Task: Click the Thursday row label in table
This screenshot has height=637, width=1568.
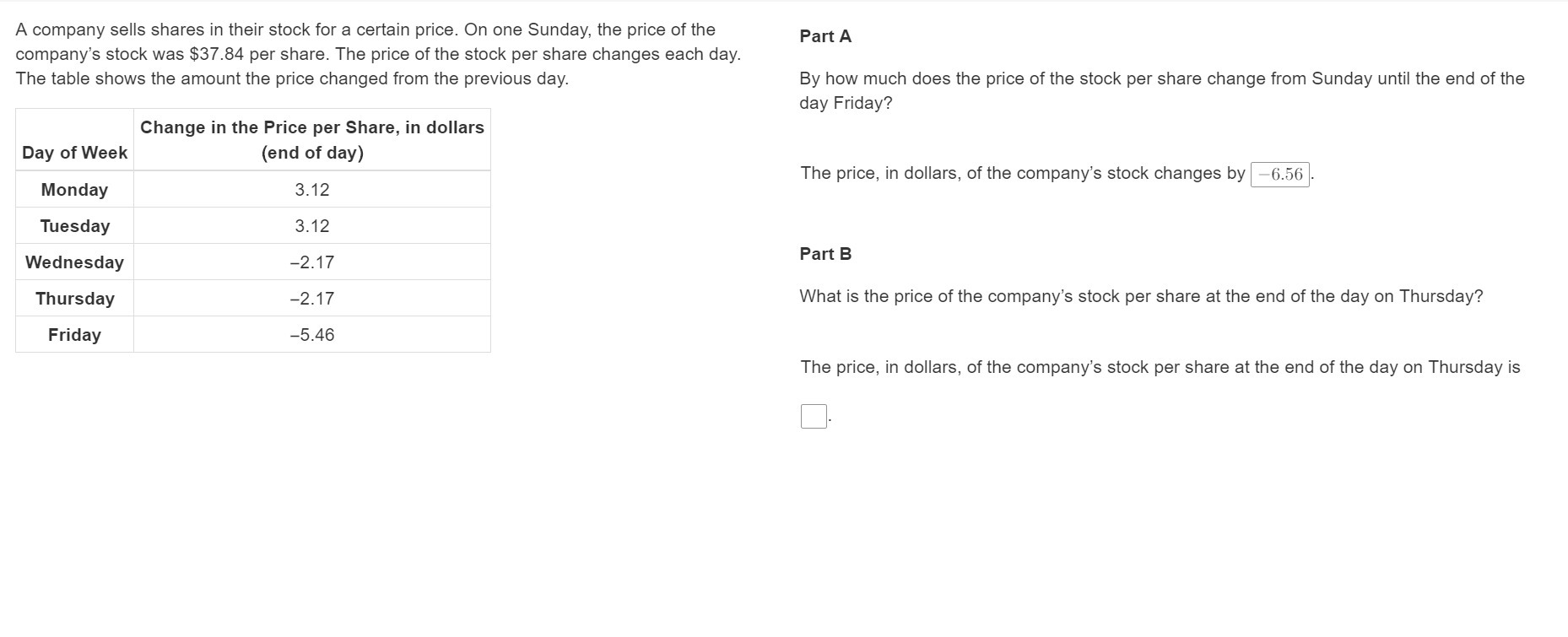Action: (74, 299)
